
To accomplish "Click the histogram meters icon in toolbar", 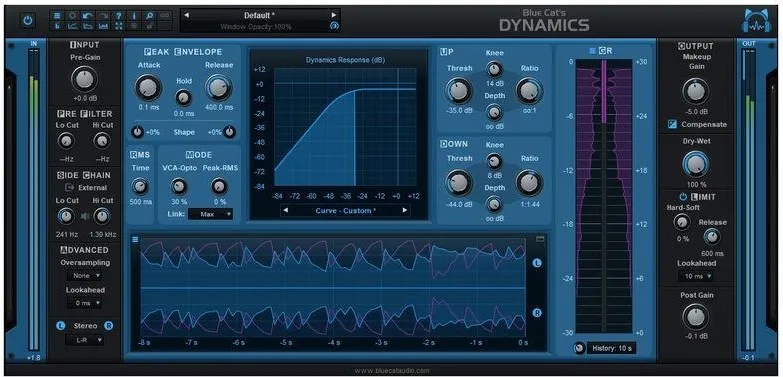I will pyautogui.click(x=103, y=26).
